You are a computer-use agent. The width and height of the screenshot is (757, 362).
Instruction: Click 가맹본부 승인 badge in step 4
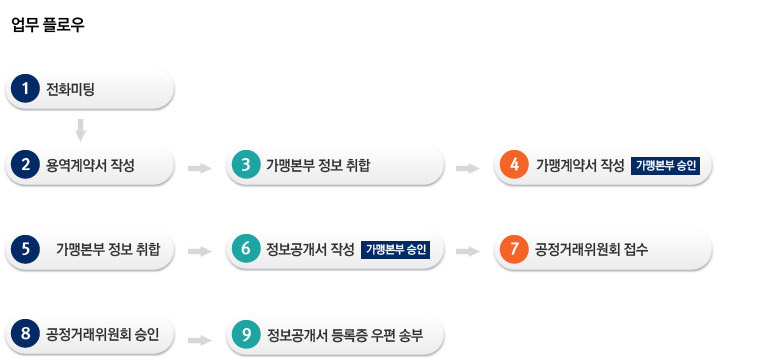(x=665, y=166)
